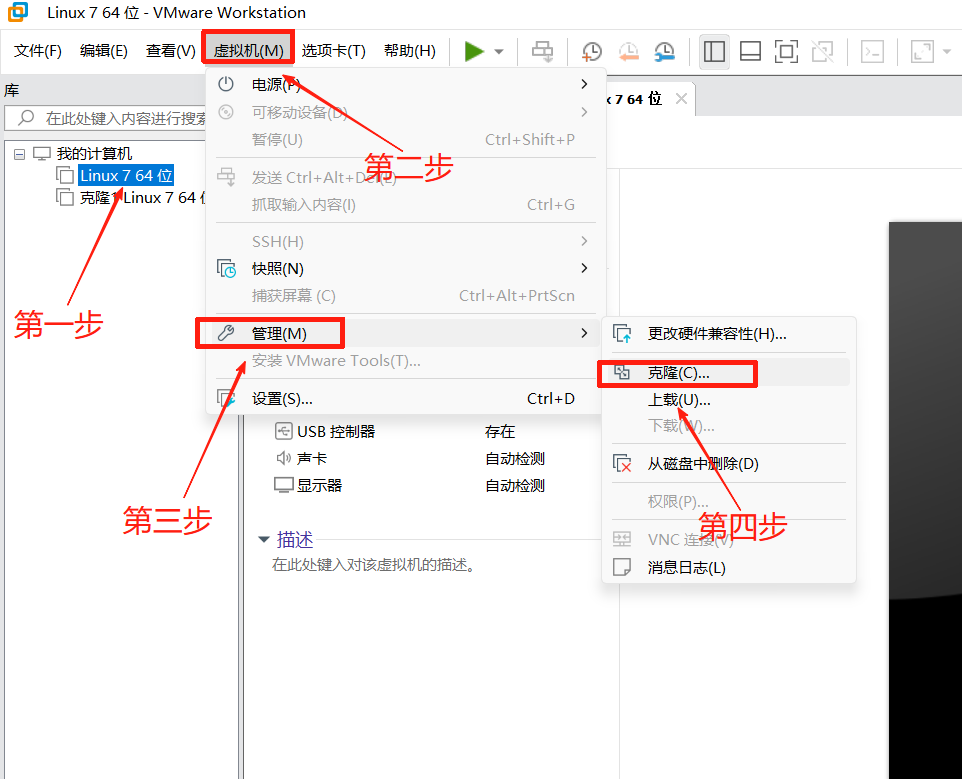Click the settings icon beside 设置(S)

click(226, 399)
